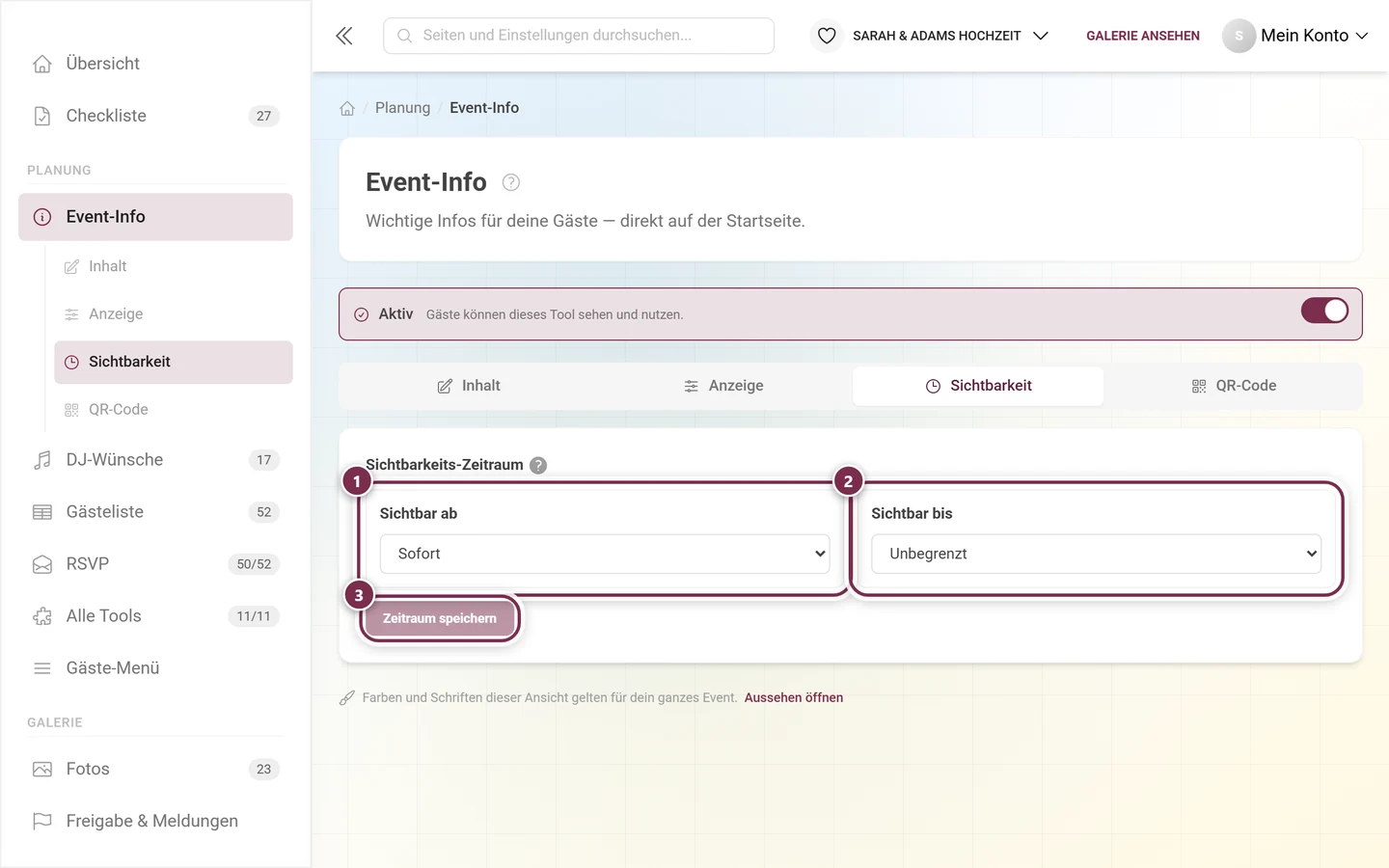Expand the Mein Konto menu
Image resolution: width=1389 pixels, height=868 pixels.
click(1295, 36)
